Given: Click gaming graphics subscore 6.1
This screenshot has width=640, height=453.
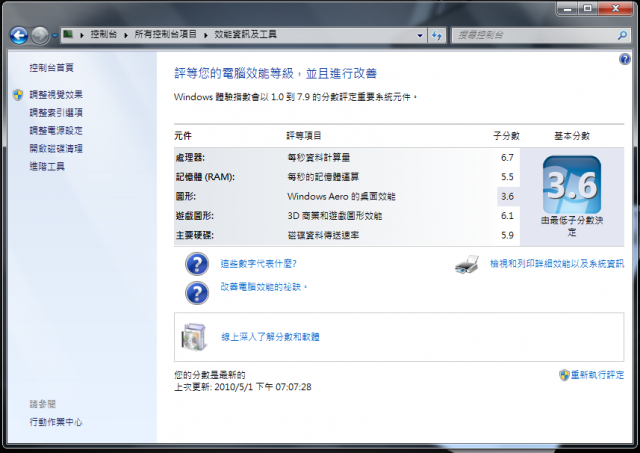Looking at the screenshot, I should (x=507, y=216).
